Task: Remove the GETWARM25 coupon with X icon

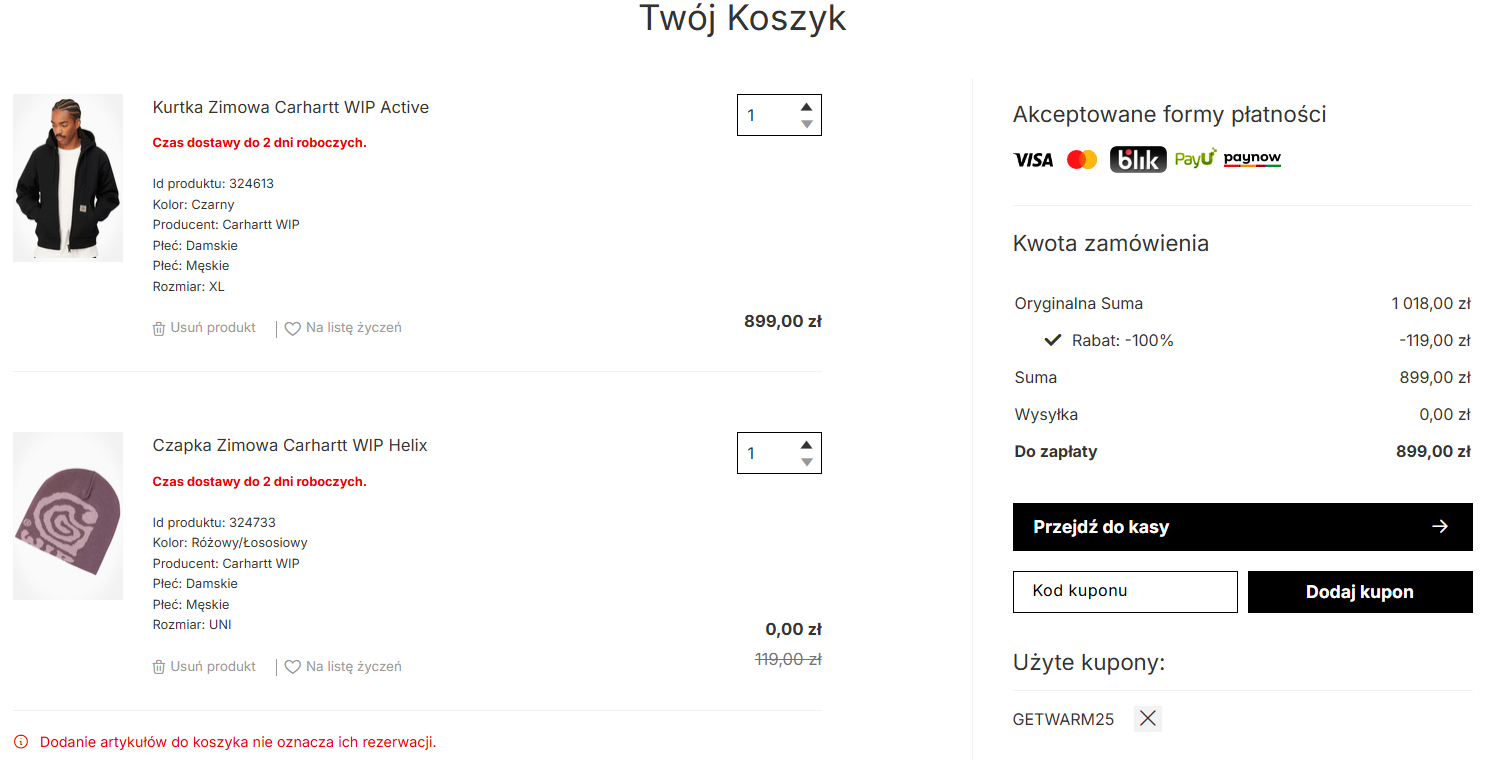Action: coord(1148,719)
